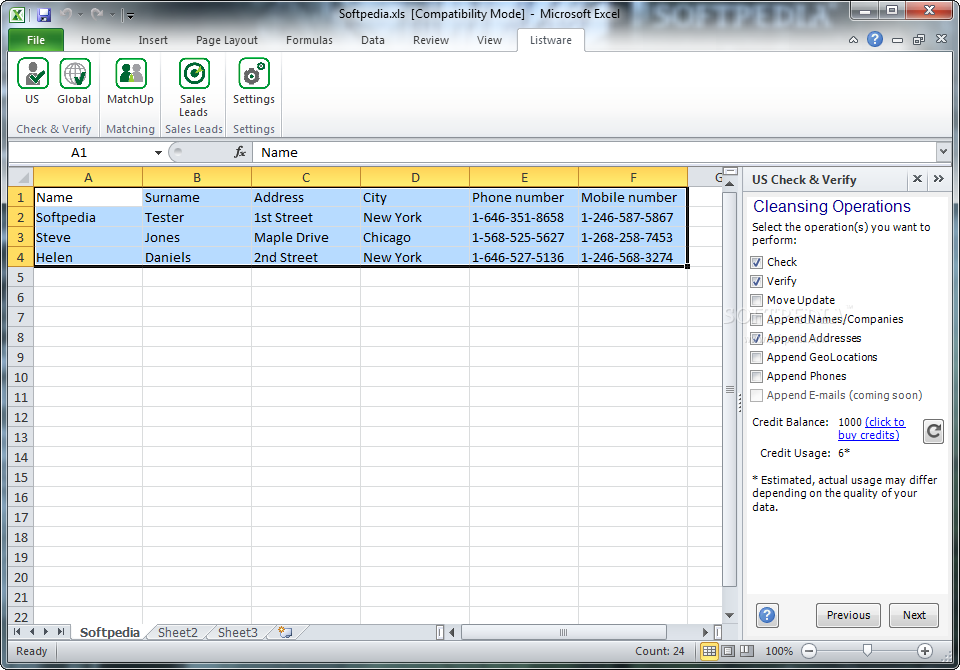Select row 3 header

[21, 238]
